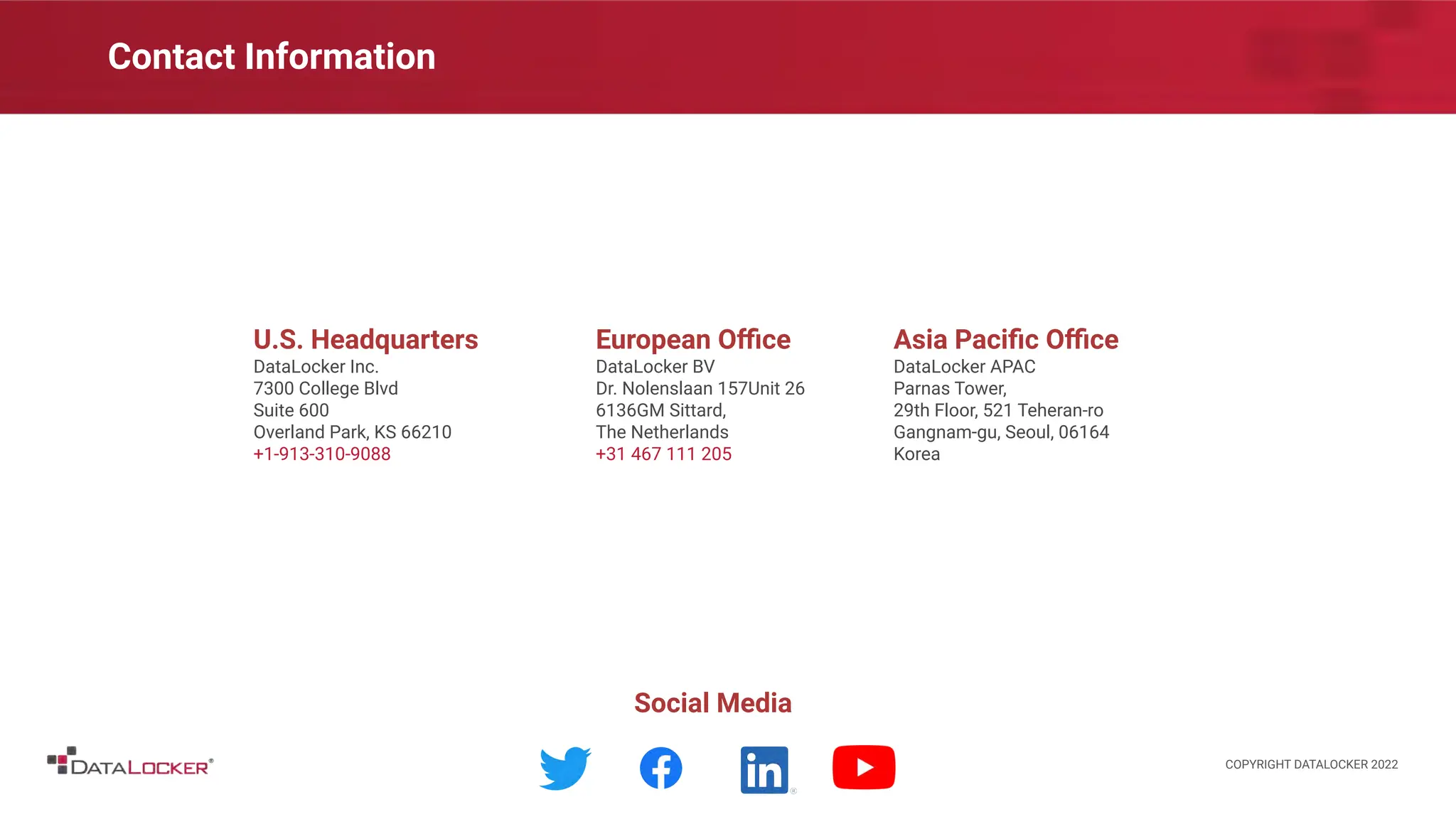
Task: Click the DataLocker APAC text
Action: pyautogui.click(x=965, y=367)
